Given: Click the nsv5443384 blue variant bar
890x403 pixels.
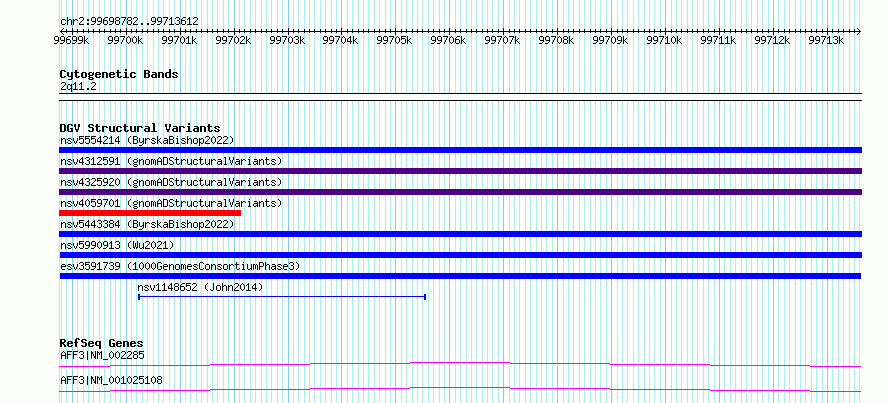Looking at the screenshot, I should click(460, 234).
